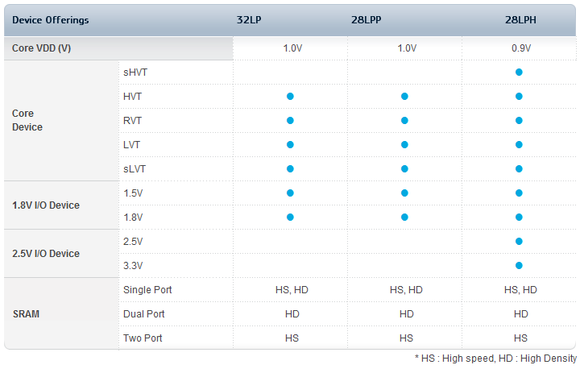Click Two Port HS under 28LPP

406,338
